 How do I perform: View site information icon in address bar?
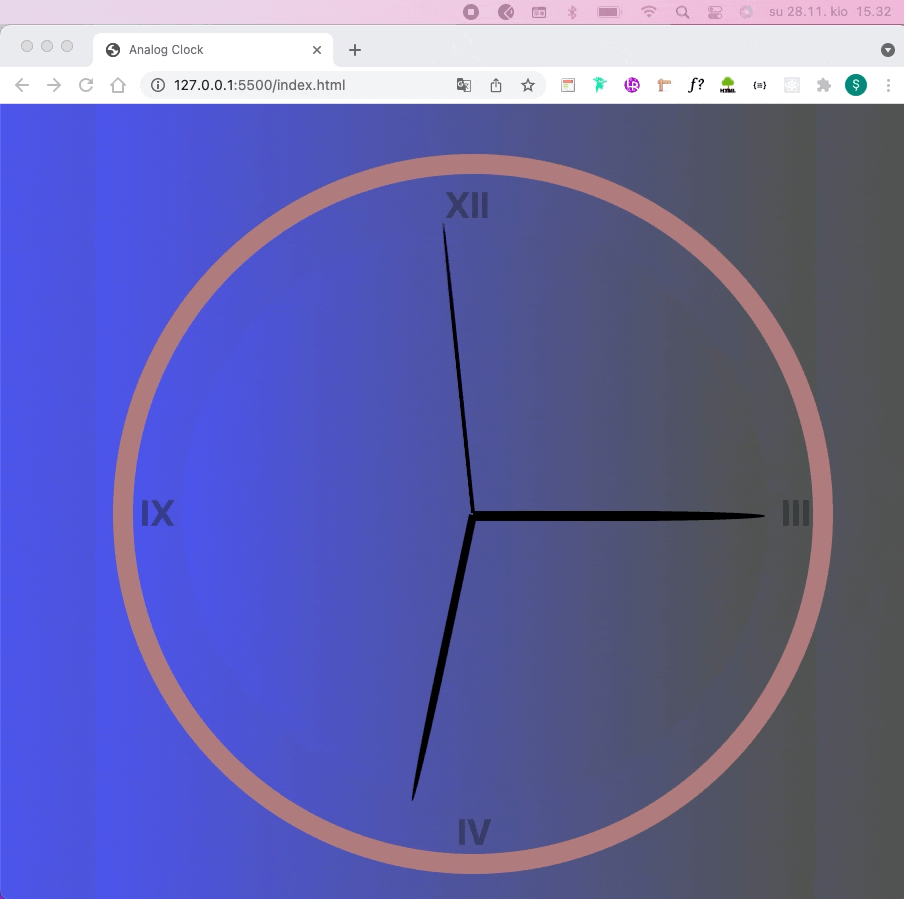tap(157, 85)
